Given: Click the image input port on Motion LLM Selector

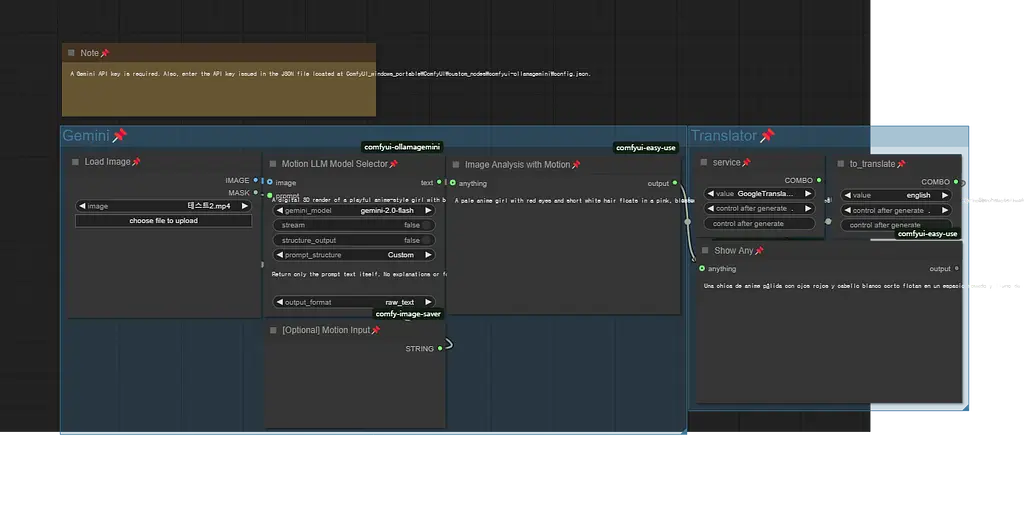Looking at the screenshot, I should tap(270, 183).
